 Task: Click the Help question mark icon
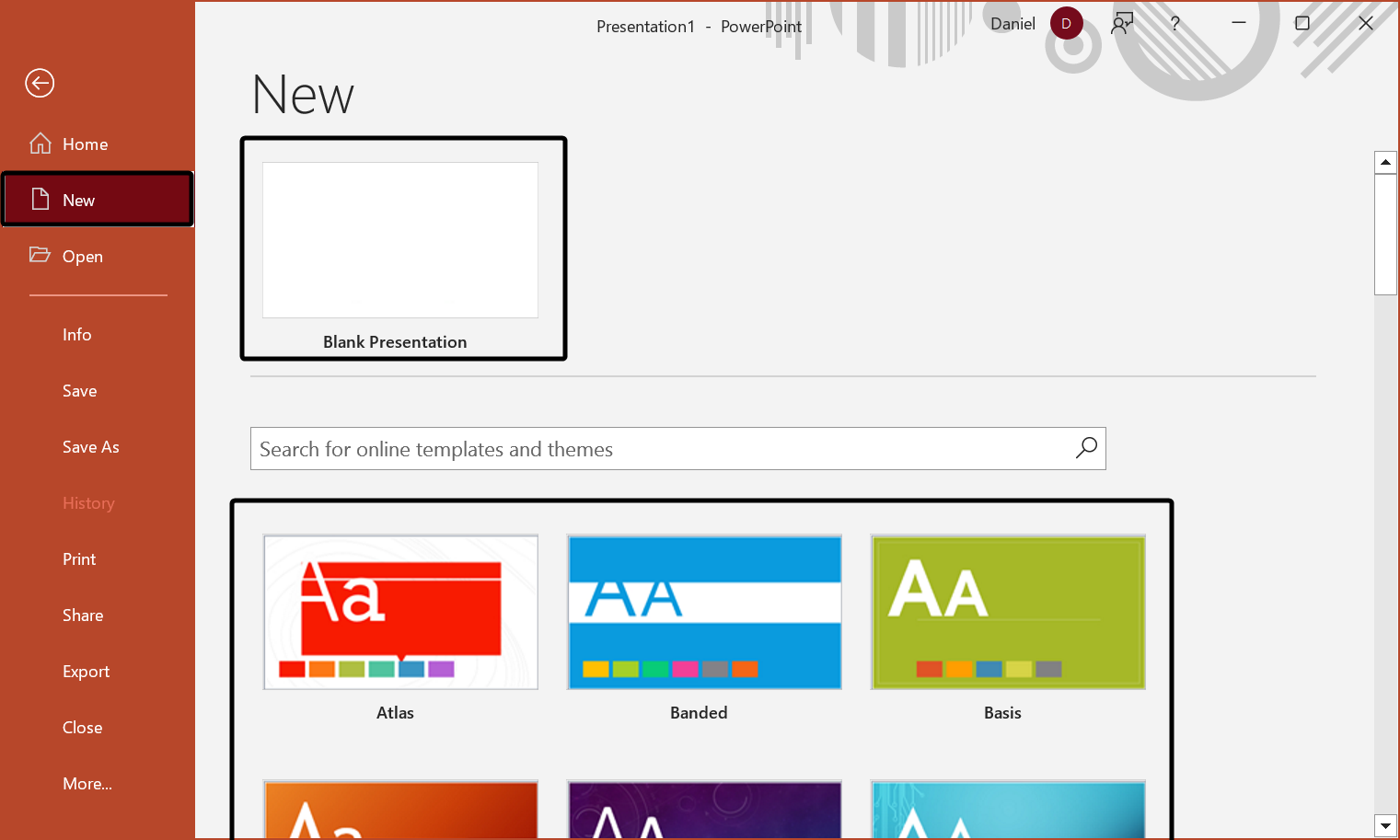pos(1174,24)
